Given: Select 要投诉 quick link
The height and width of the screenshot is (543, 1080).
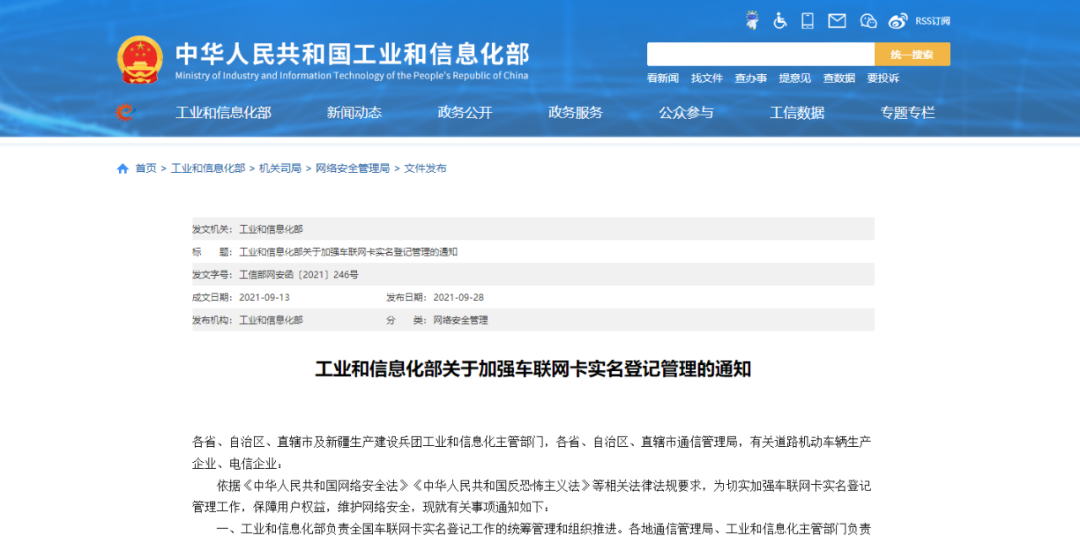Looking at the screenshot, I should [x=883, y=78].
